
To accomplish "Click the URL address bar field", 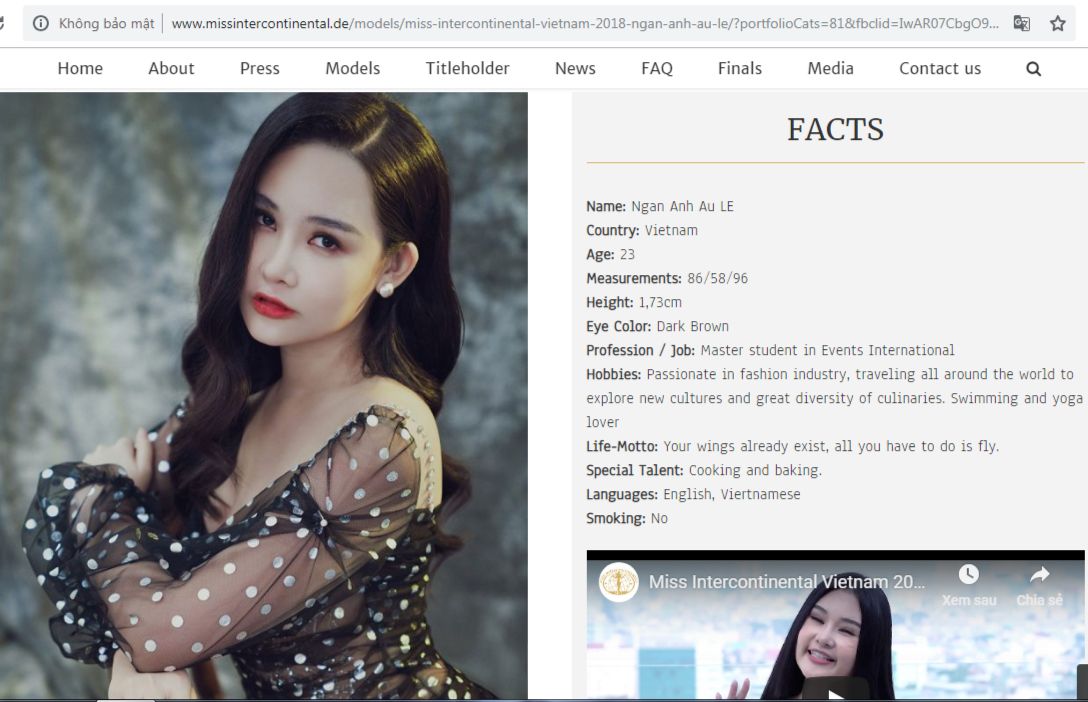I will coord(580,23).
